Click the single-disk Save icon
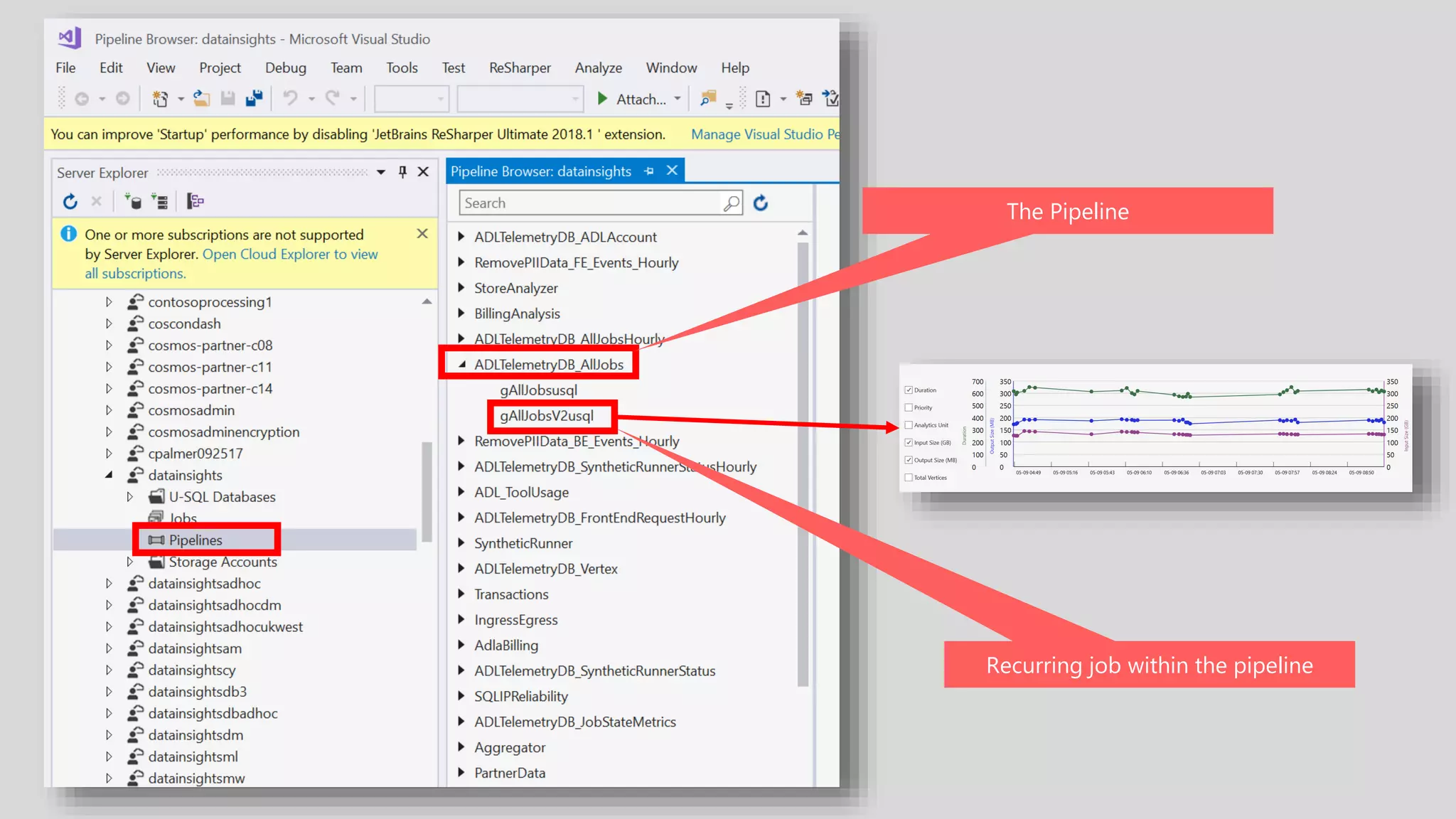Image resolution: width=1456 pixels, height=819 pixels. (227, 99)
